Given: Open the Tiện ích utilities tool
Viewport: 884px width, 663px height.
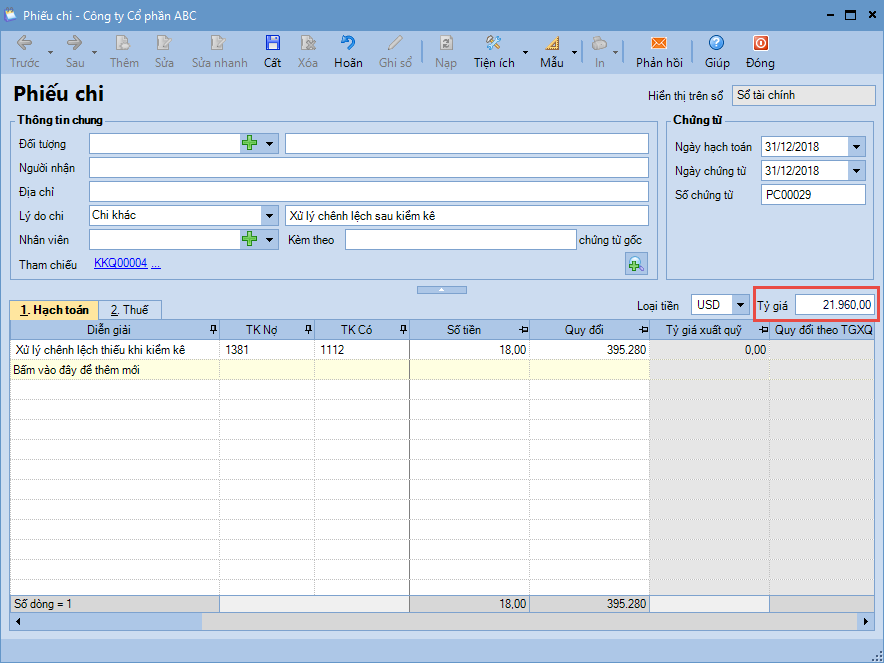Looking at the screenshot, I should point(494,44).
